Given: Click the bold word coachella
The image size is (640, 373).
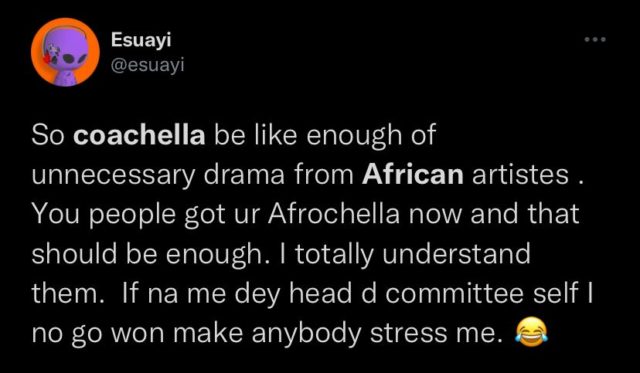Looking at the screenshot, I should click(139, 135).
